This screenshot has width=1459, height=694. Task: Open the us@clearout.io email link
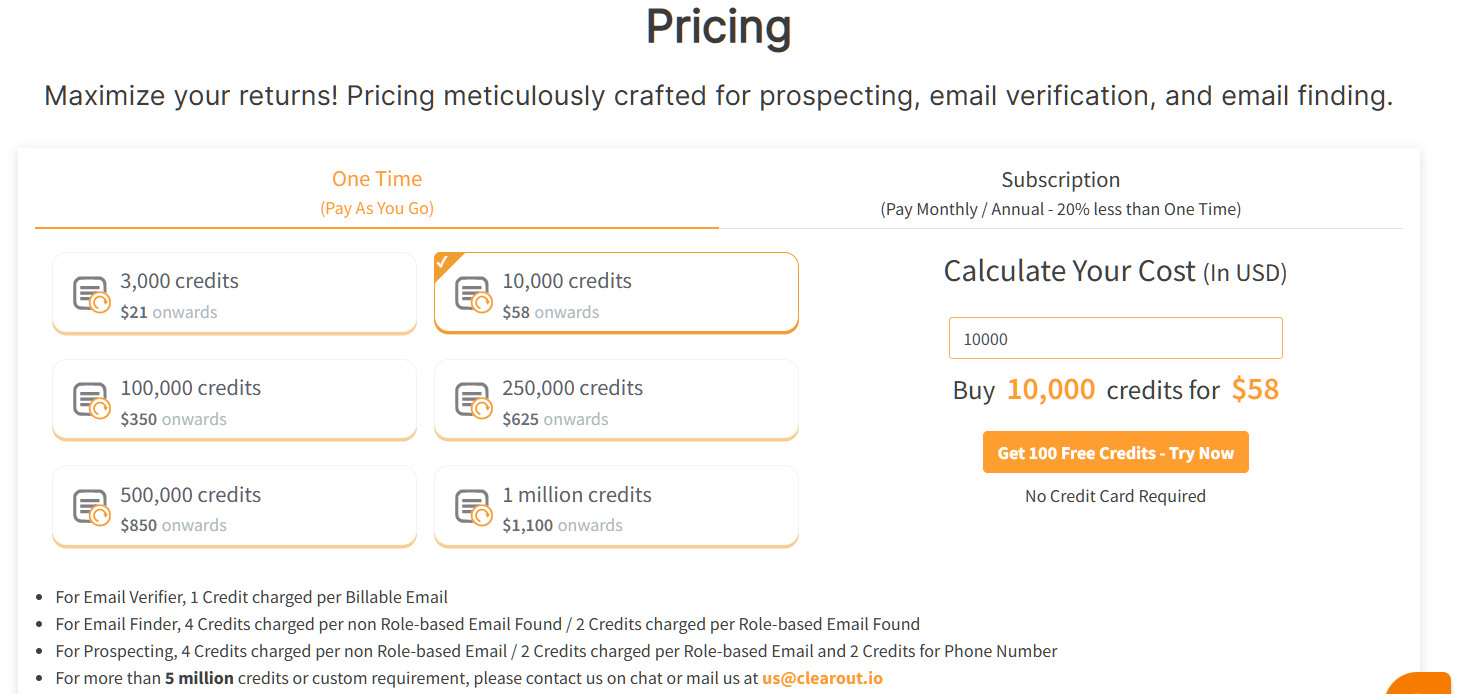(822, 678)
